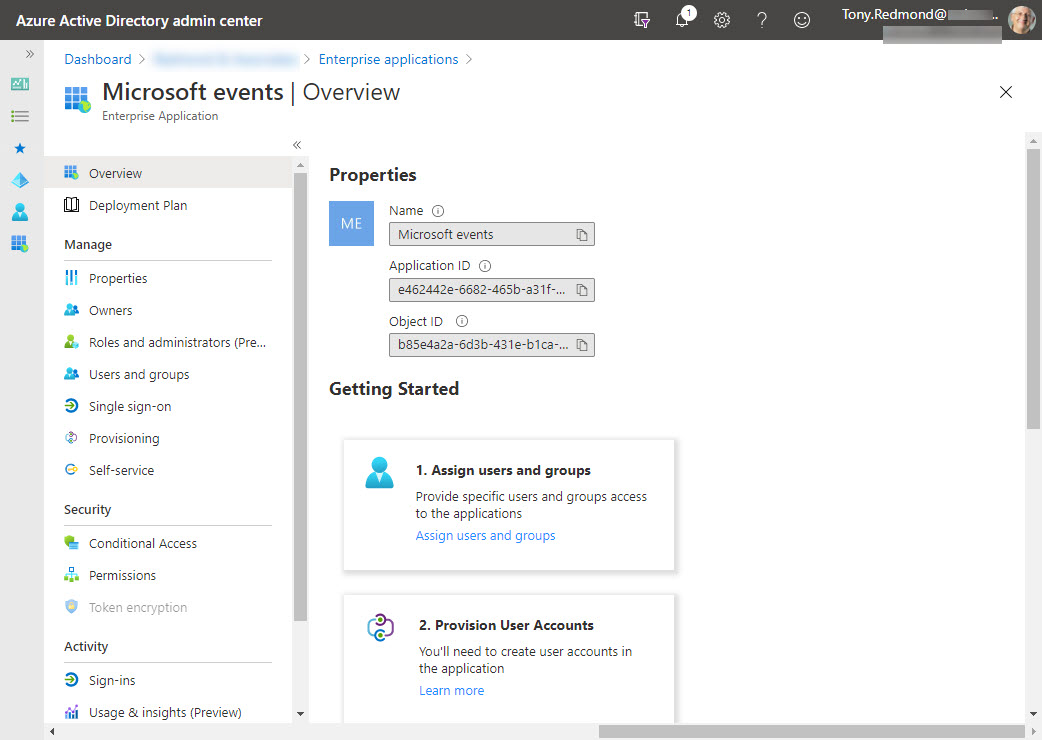Click the Object ID text field
This screenshot has width=1042, height=740.
point(492,345)
